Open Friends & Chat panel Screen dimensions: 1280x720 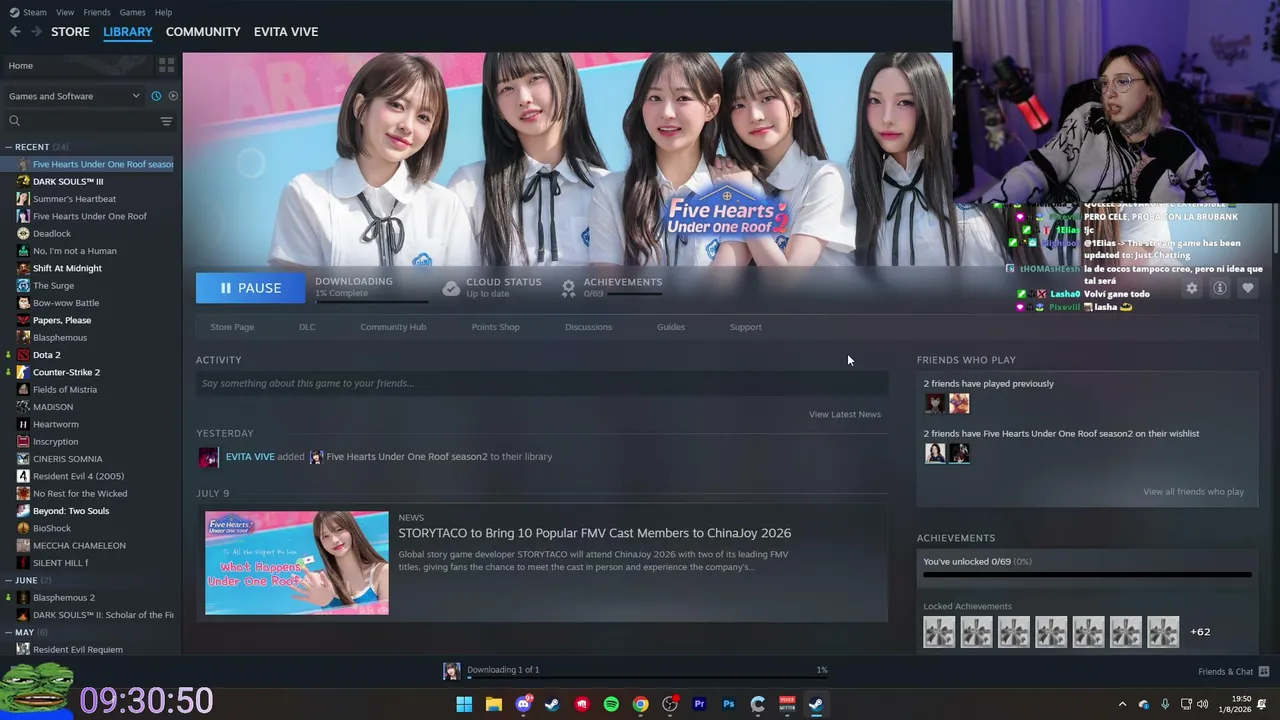[1233, 671]
